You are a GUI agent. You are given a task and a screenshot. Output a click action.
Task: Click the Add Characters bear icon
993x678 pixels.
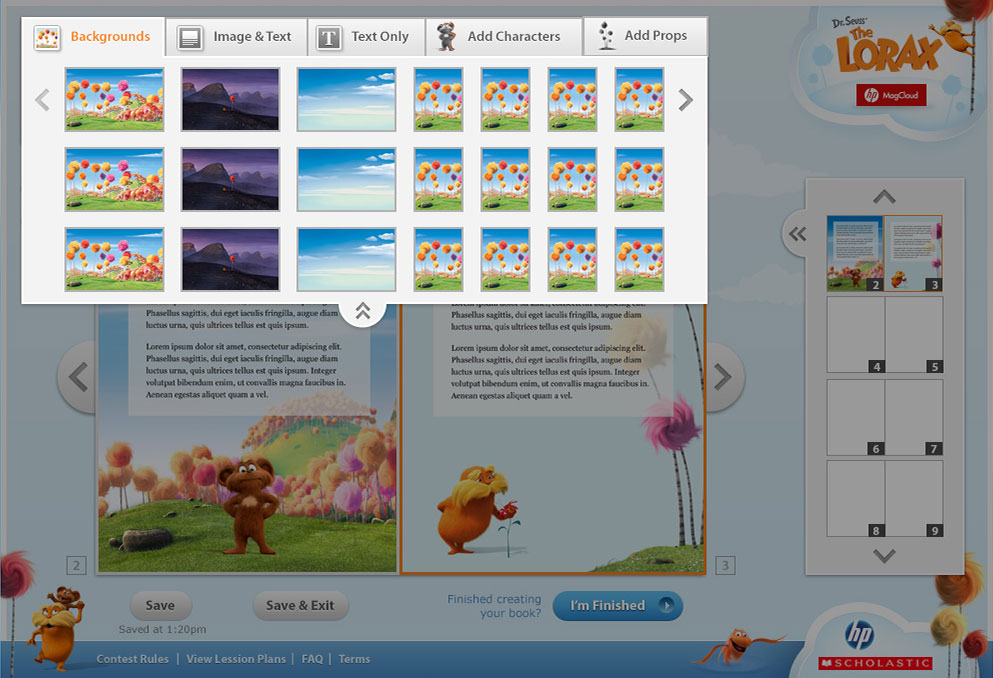(x=446, y=36)
